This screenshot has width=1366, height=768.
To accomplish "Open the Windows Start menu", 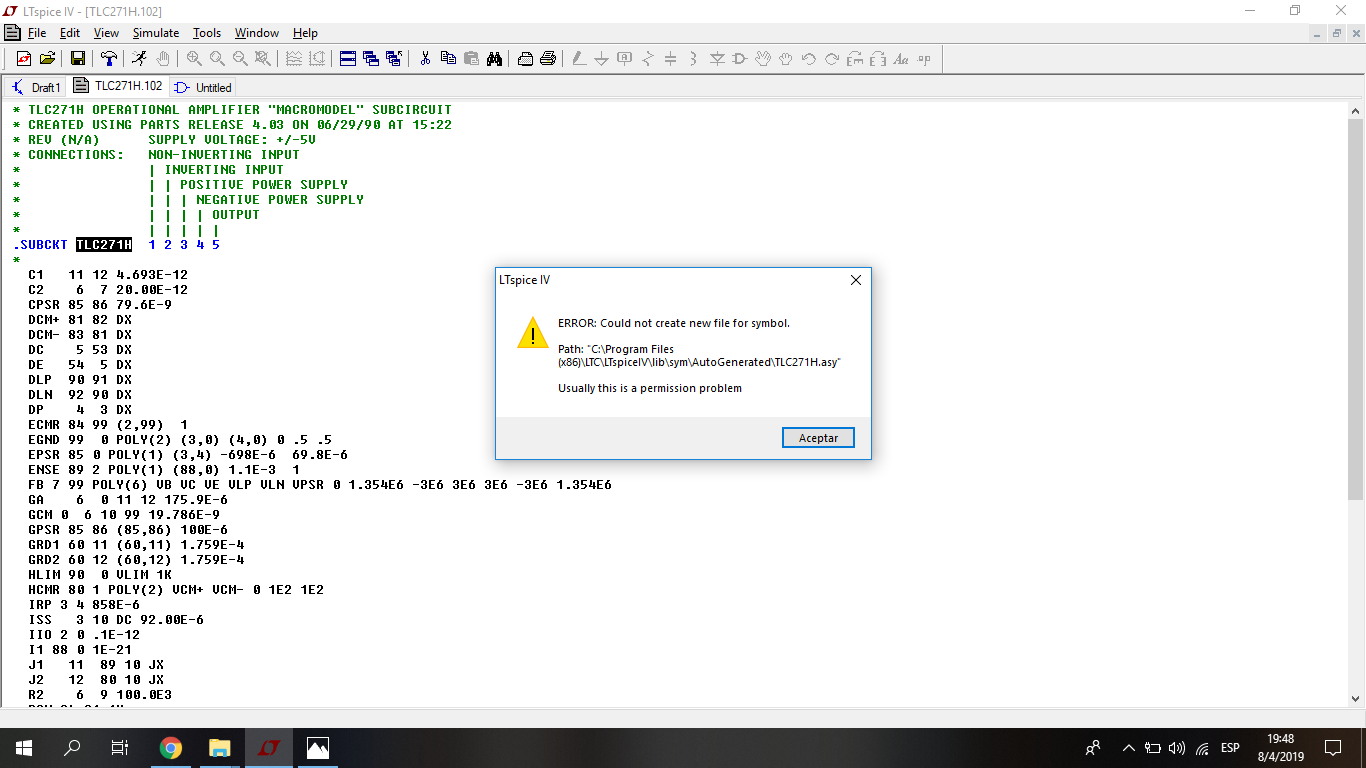I will point(24,747).
